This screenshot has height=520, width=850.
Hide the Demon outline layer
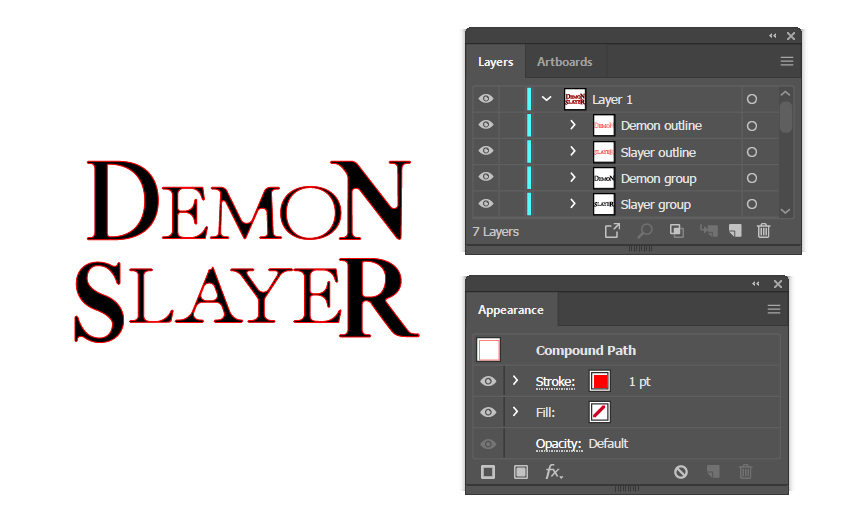tap(486, 124)
